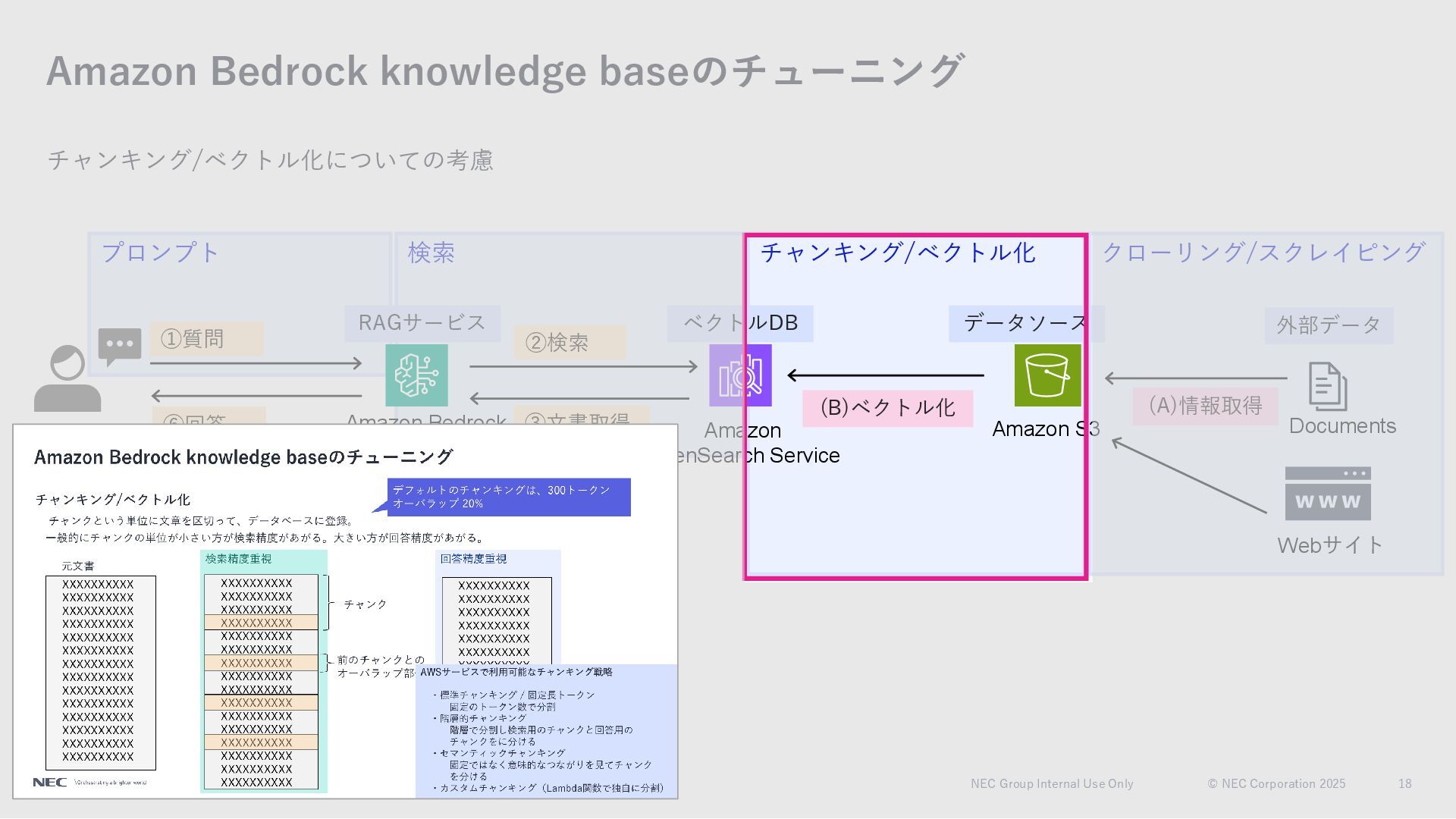Click the RAGサービス label
The width and height of the screenshot is (1456, 819).
point(422,324)
